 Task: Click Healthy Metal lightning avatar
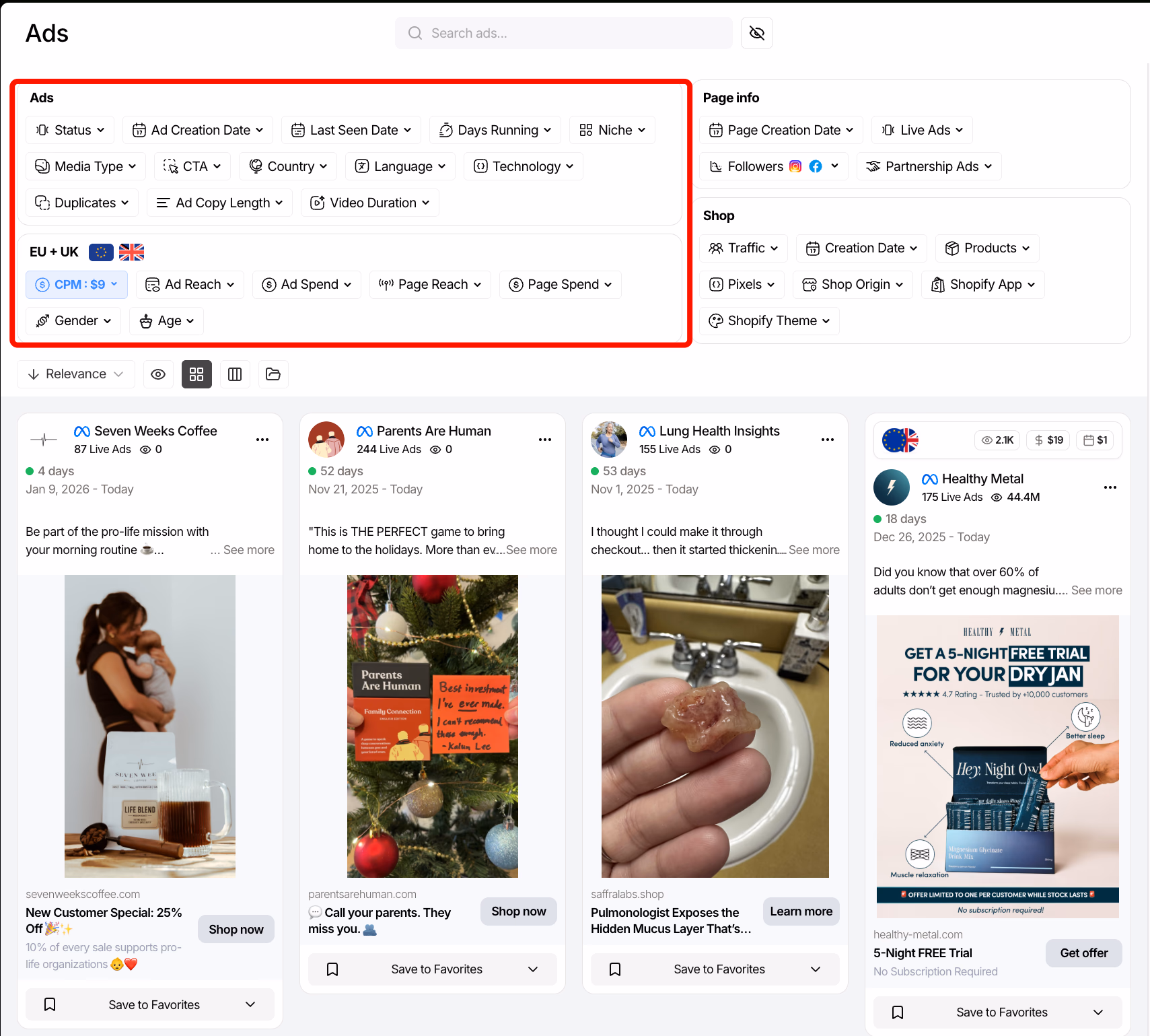click(892, 487)
